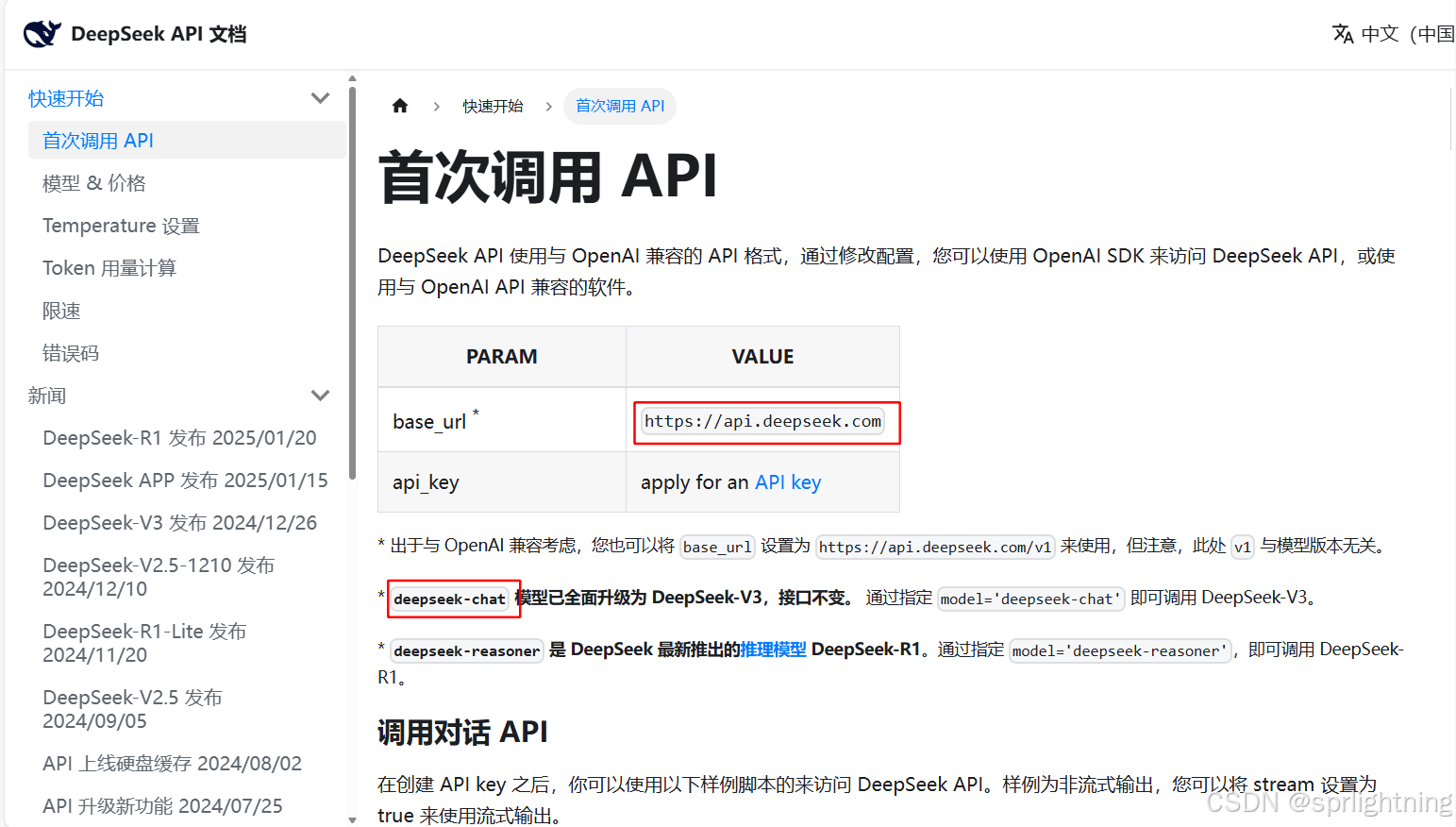The height and width of the screenshot is (827, 1456).
Task: Follow the API key link in the table
Action: pos(788,482)
